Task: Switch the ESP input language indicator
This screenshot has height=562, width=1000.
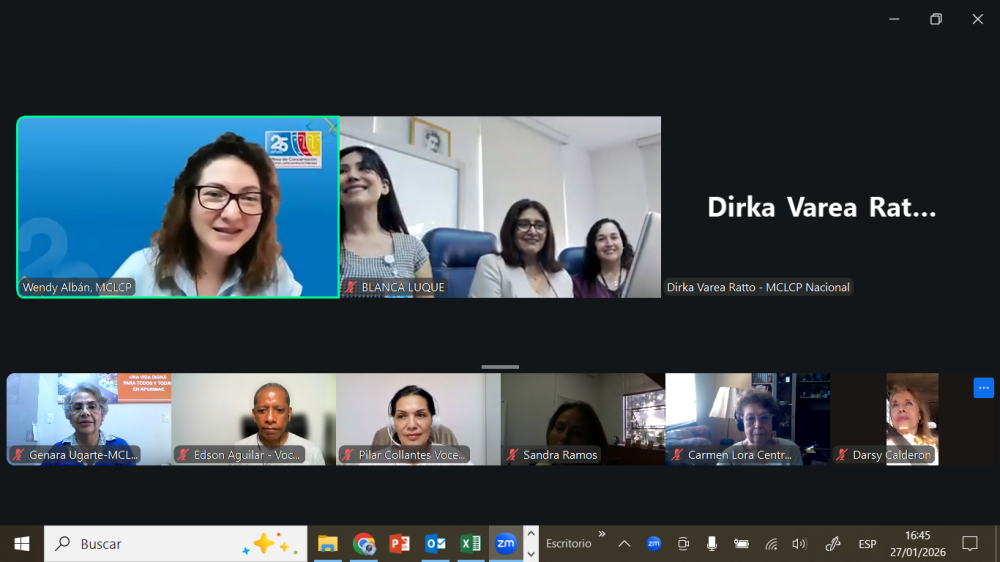Action: pos(867,544)
